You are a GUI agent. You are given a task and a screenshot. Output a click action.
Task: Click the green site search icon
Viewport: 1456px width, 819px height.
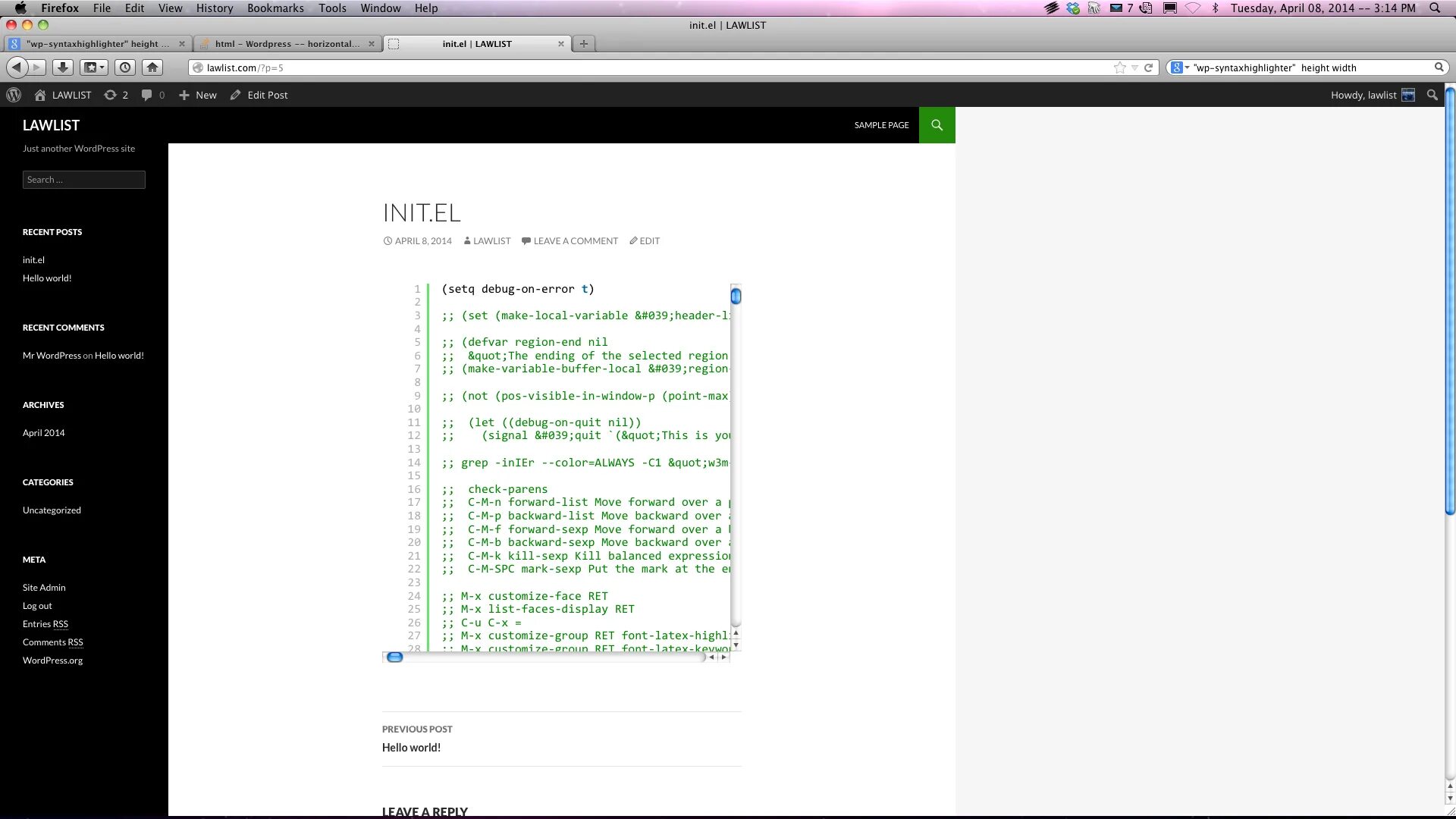[x=937, y=125]
